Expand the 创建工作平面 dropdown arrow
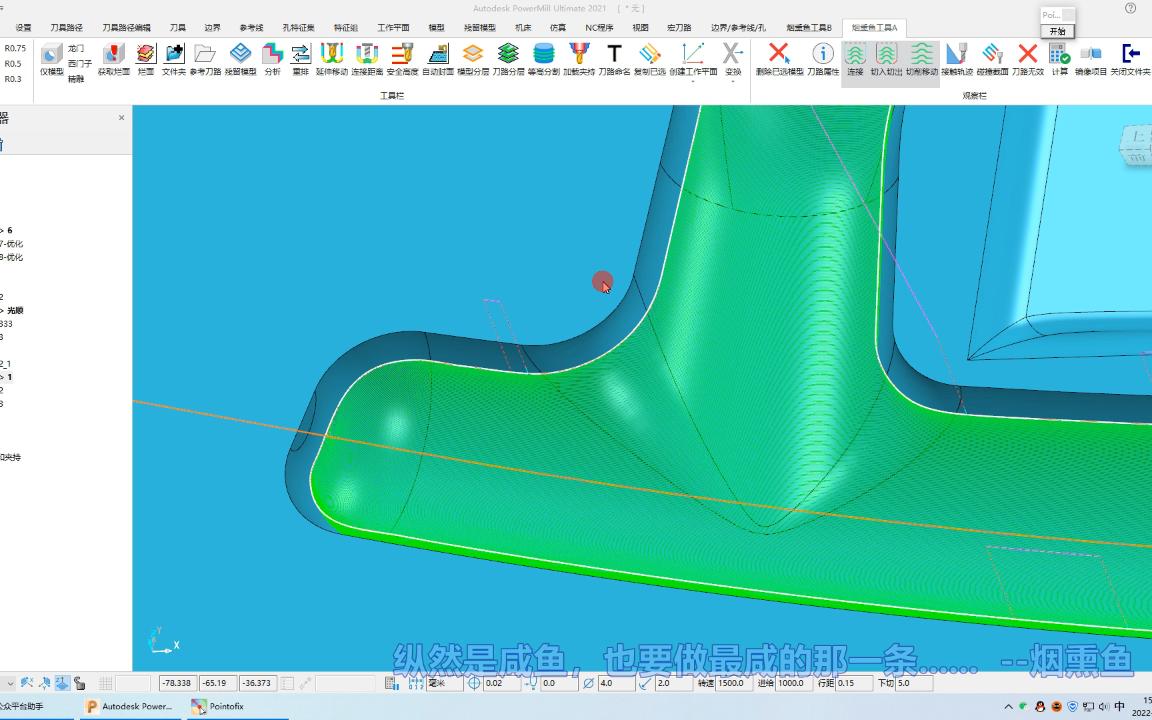 click(x=693, y=82)
